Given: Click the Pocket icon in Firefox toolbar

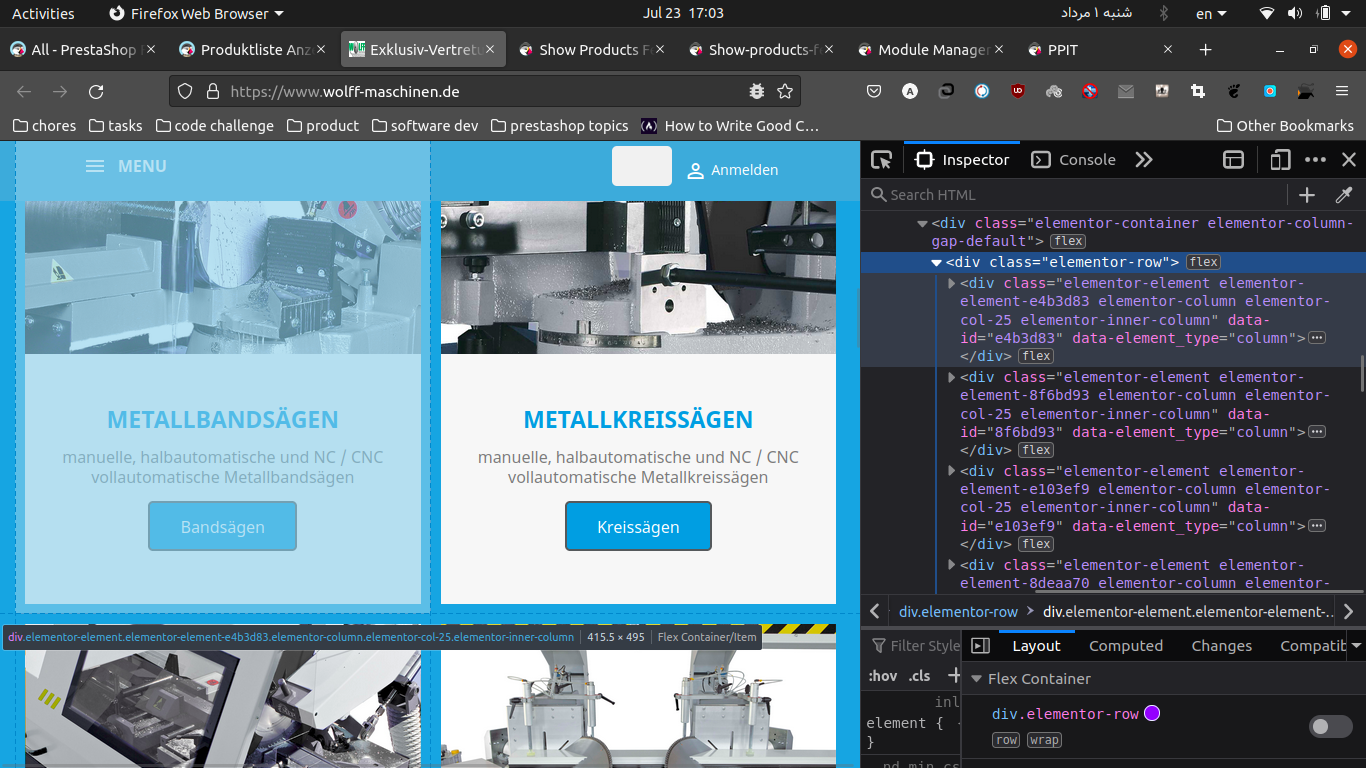Looking at the screenshot, I should (x=873, y=91).
